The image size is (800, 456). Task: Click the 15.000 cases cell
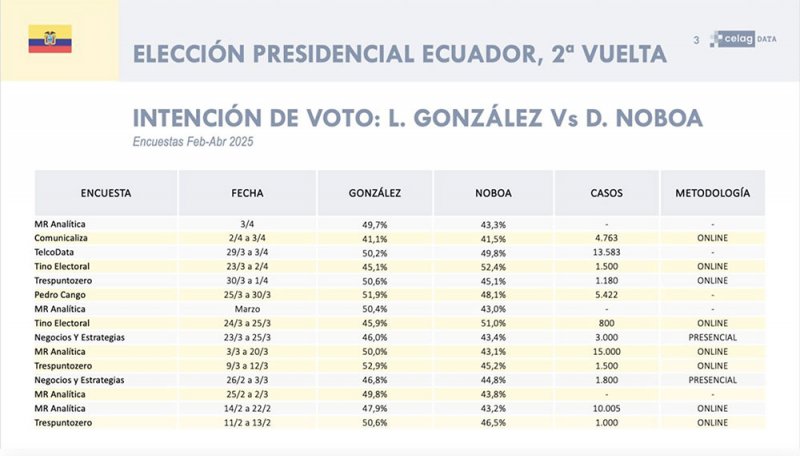(x=606, y=352)
